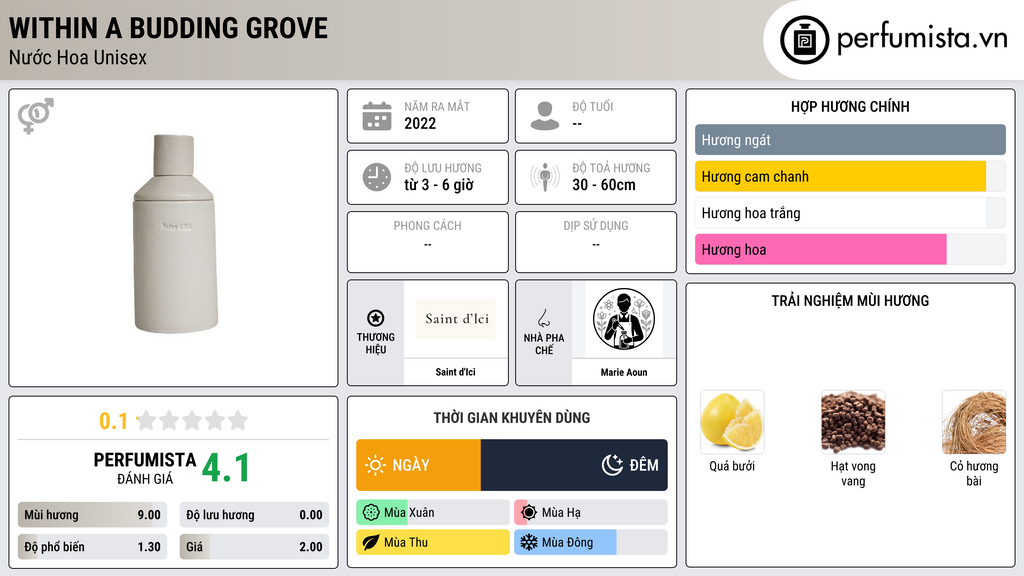Click the five-star rating row
This screenshot has width=1024, height=576.
pos(193,420)
